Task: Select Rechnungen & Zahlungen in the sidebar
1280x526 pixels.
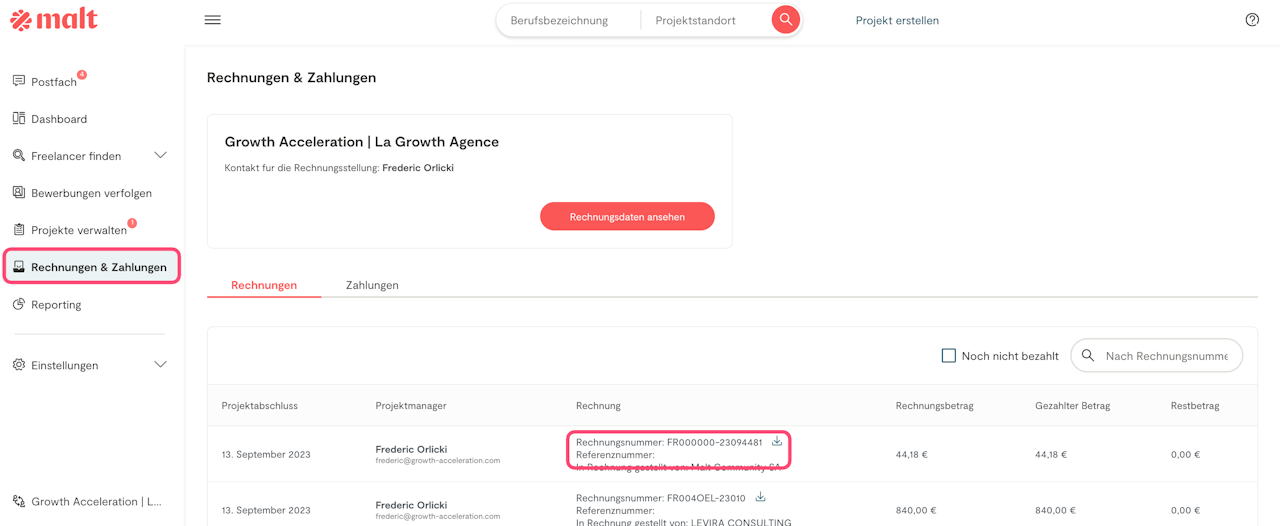Action: 92,267
